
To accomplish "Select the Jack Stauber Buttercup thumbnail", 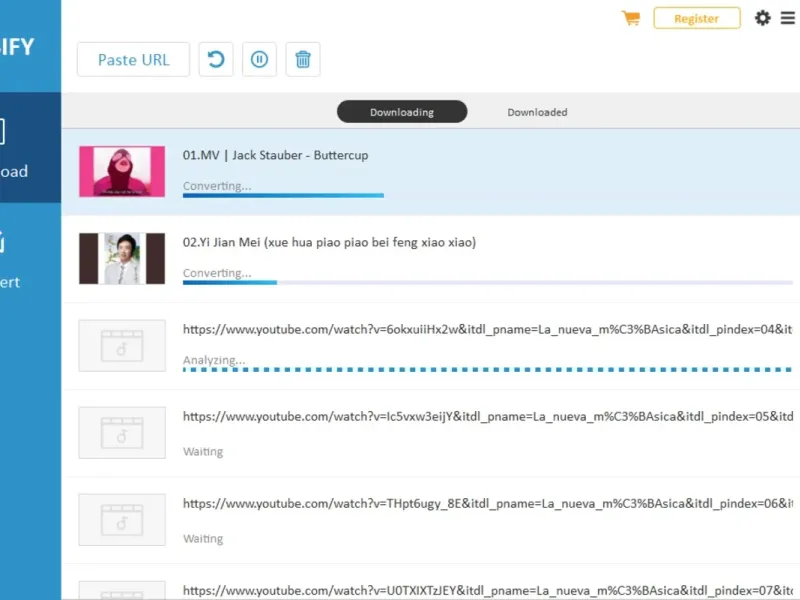I will tap(122, 171).
